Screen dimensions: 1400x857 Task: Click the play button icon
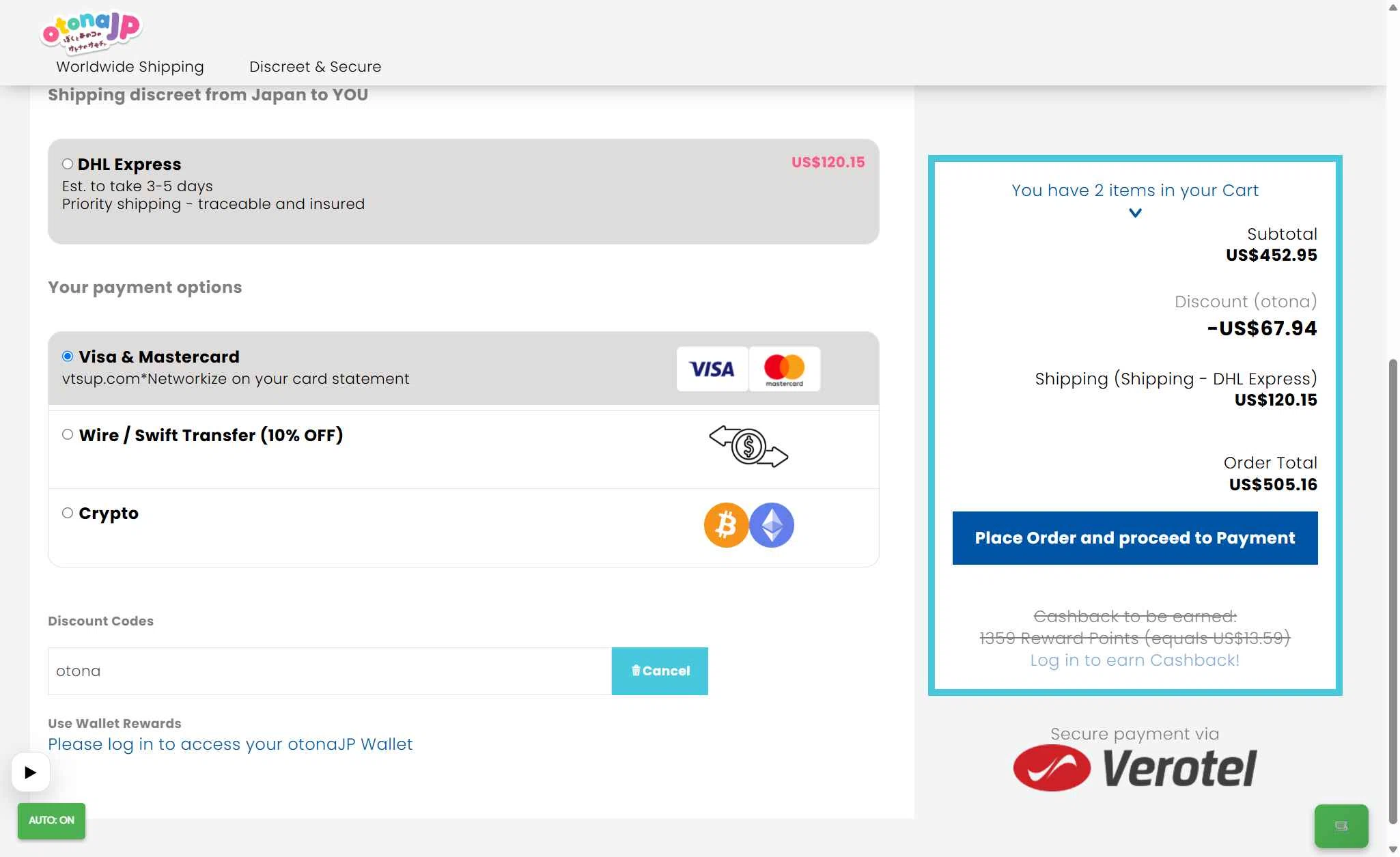pos(31,772)
